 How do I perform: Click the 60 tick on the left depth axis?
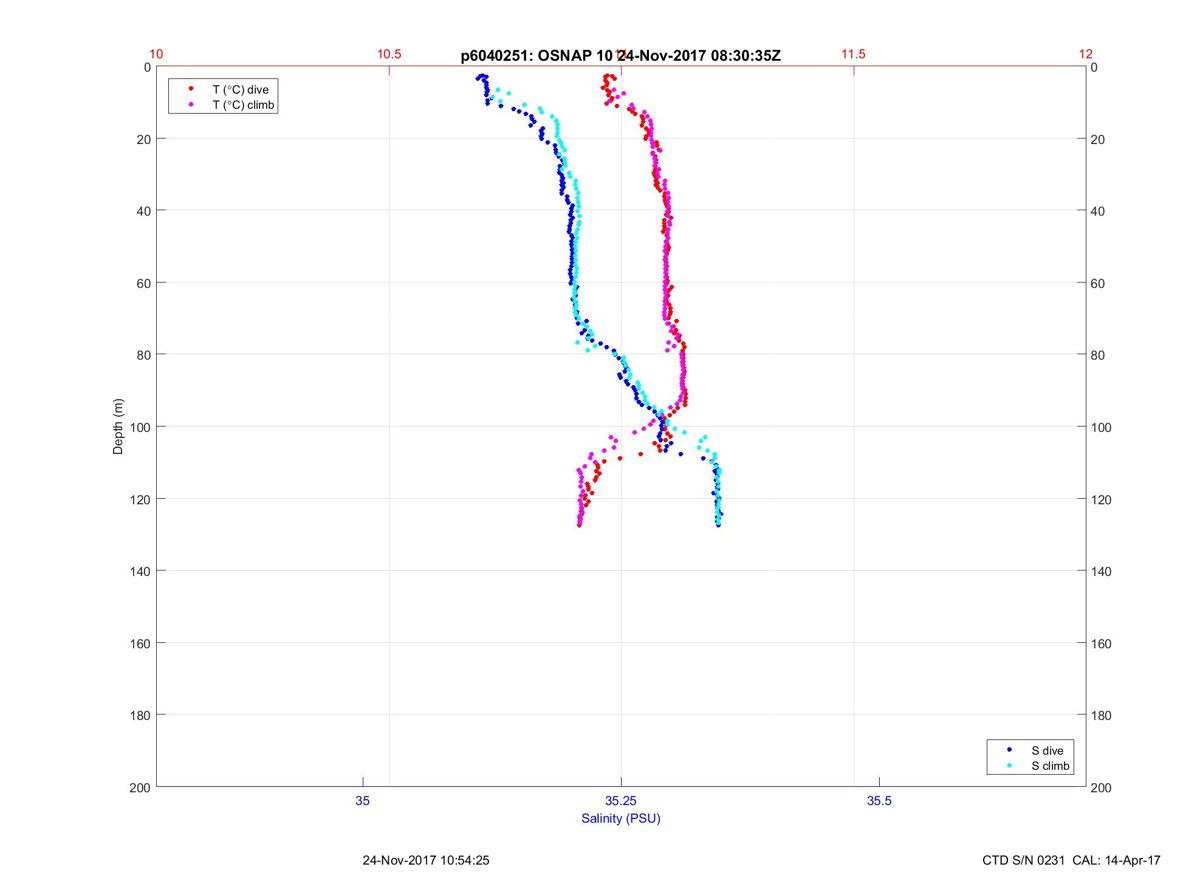142,283
